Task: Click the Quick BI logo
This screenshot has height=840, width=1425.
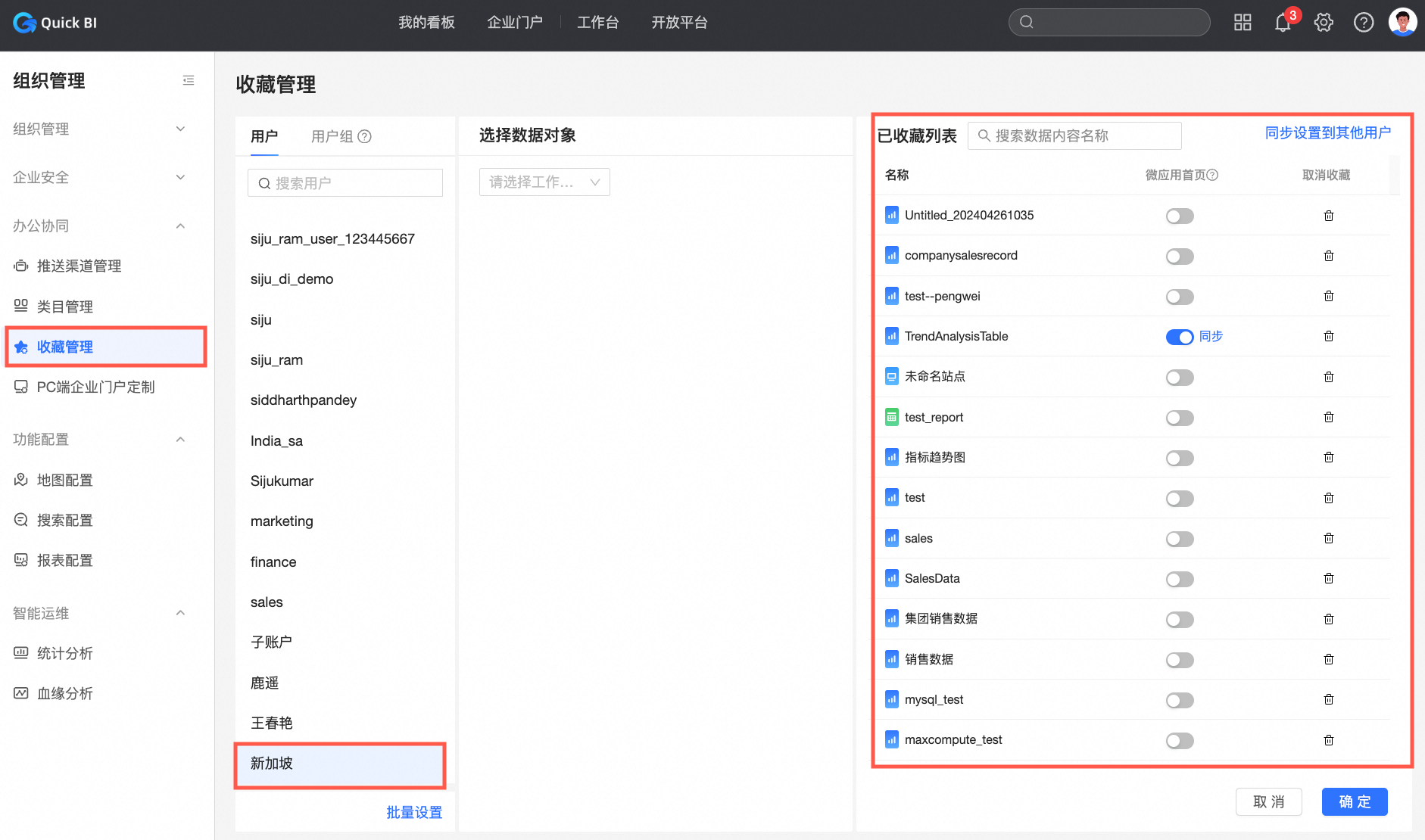Action: click(55, 23)
